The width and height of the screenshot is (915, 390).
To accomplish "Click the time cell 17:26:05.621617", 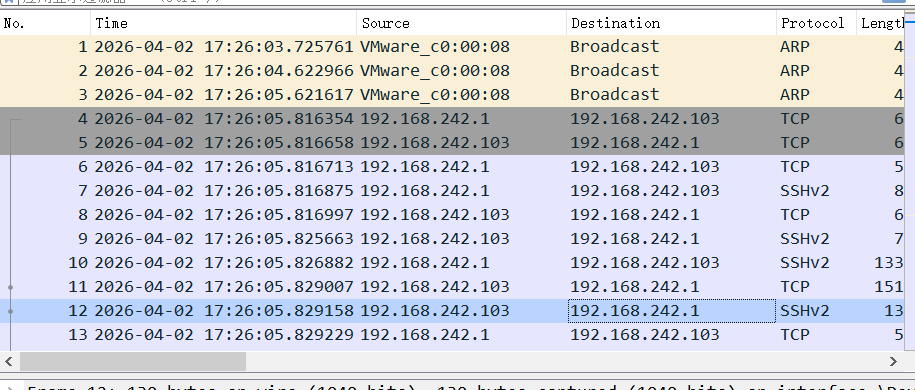I will tap(224, 95).
